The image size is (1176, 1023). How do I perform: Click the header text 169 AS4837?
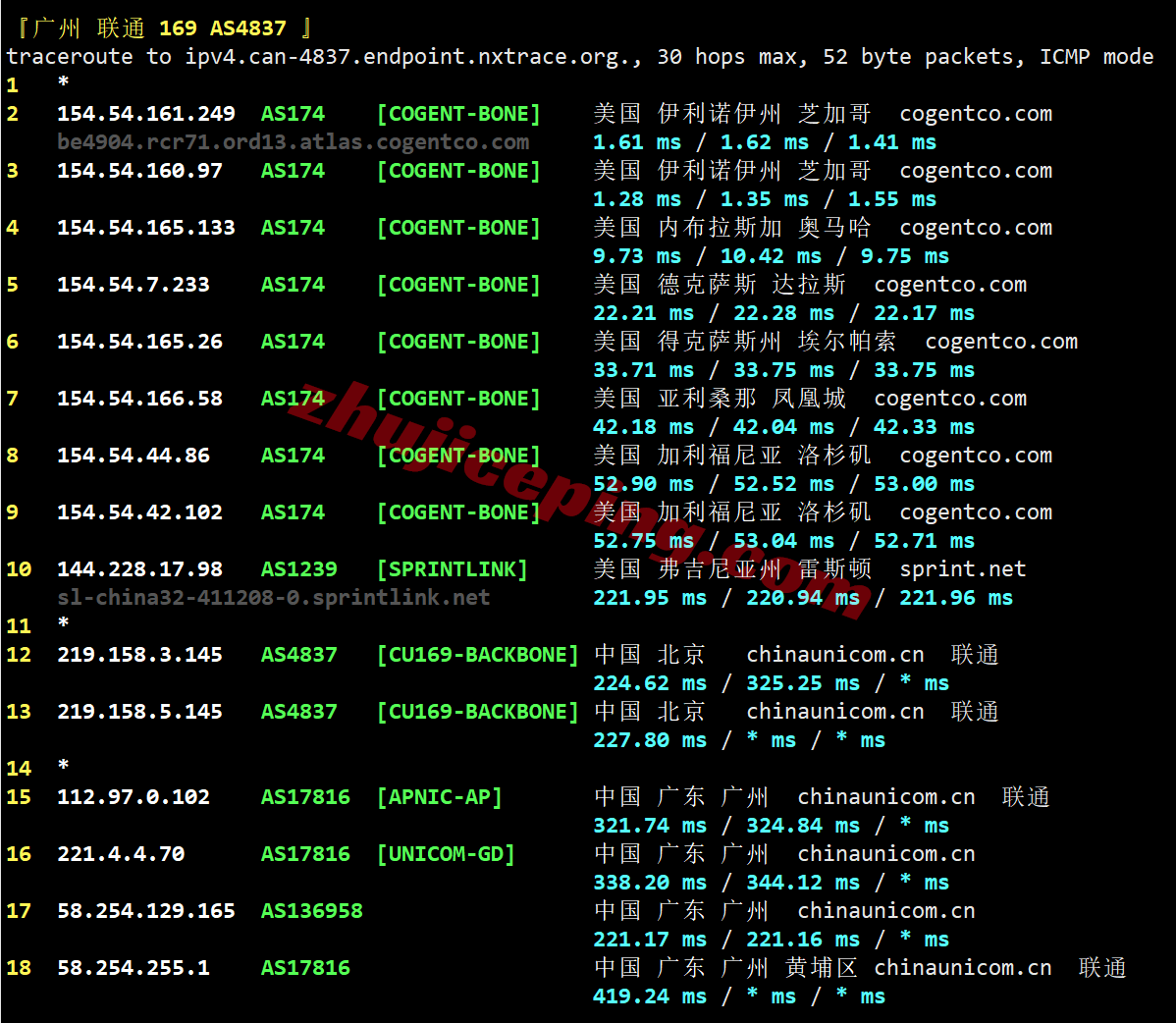pyautogui.click(x=223, y=28)
